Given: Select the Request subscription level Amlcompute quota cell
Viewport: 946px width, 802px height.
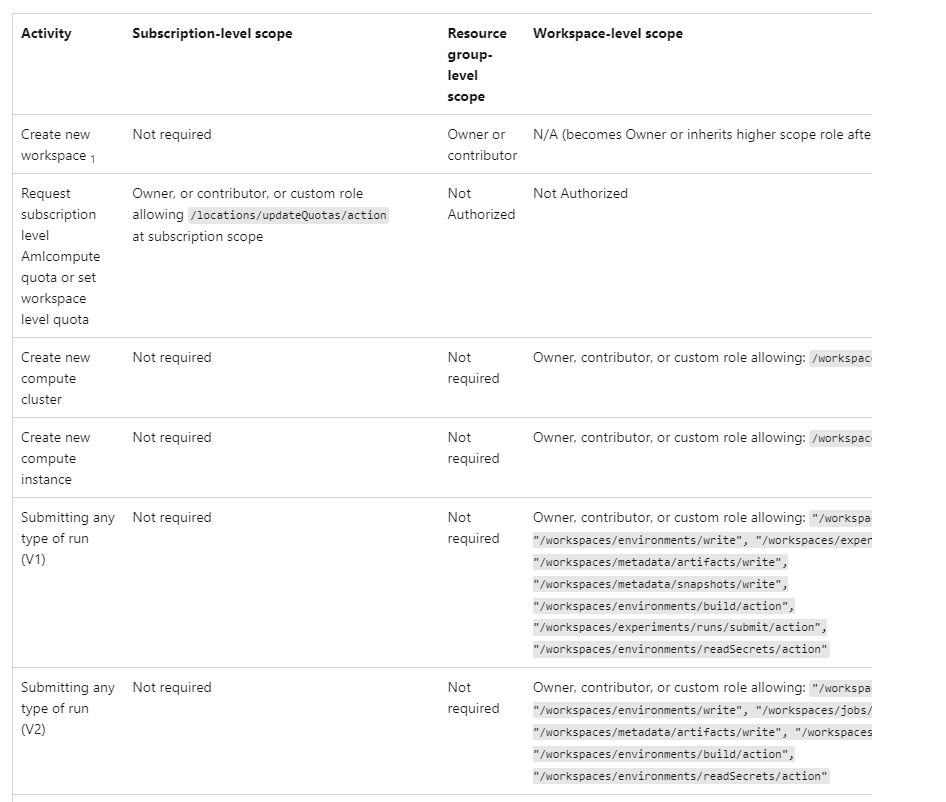Looking at the screenshot, I should pos(60,256).
